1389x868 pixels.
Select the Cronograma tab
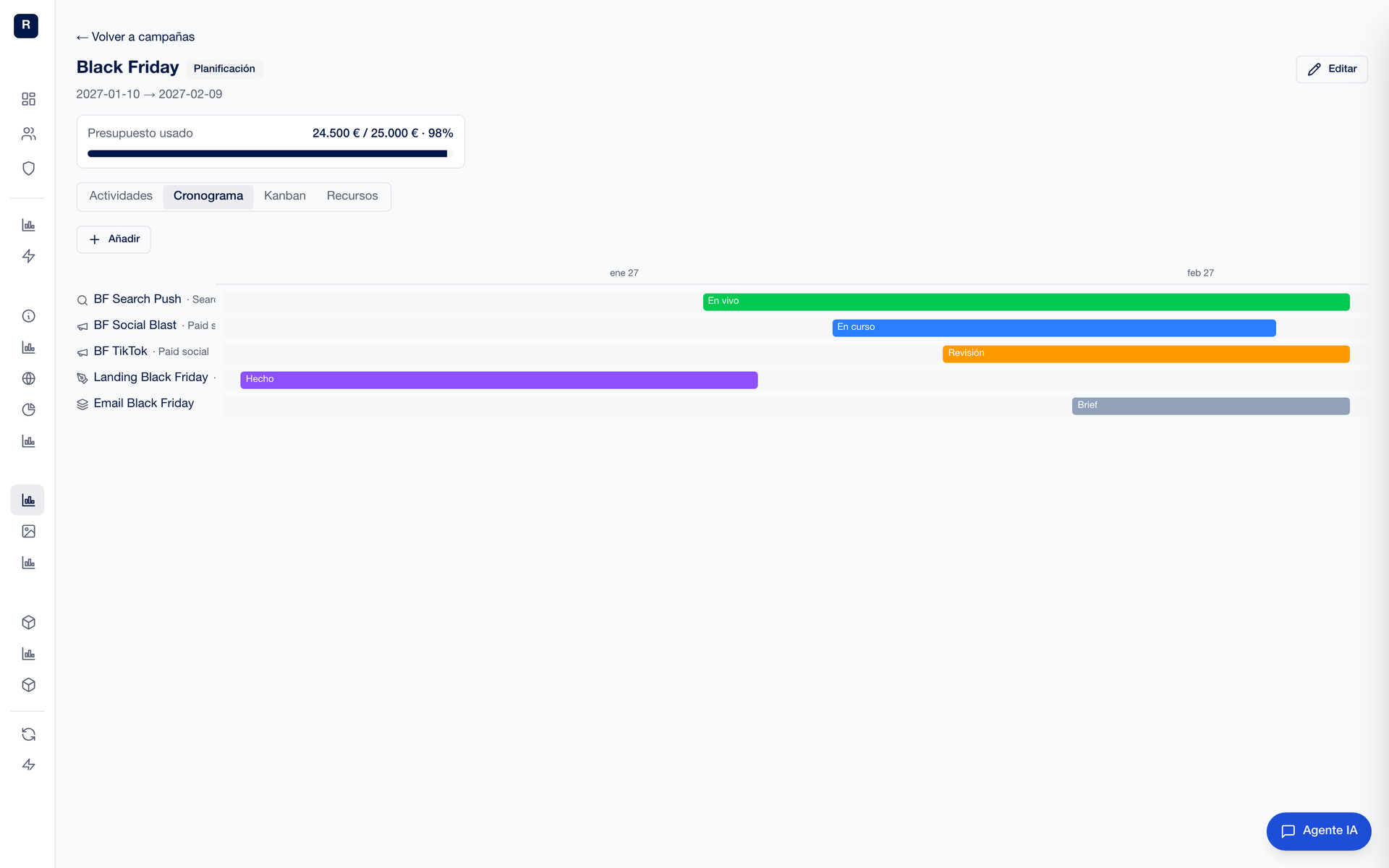208,196
